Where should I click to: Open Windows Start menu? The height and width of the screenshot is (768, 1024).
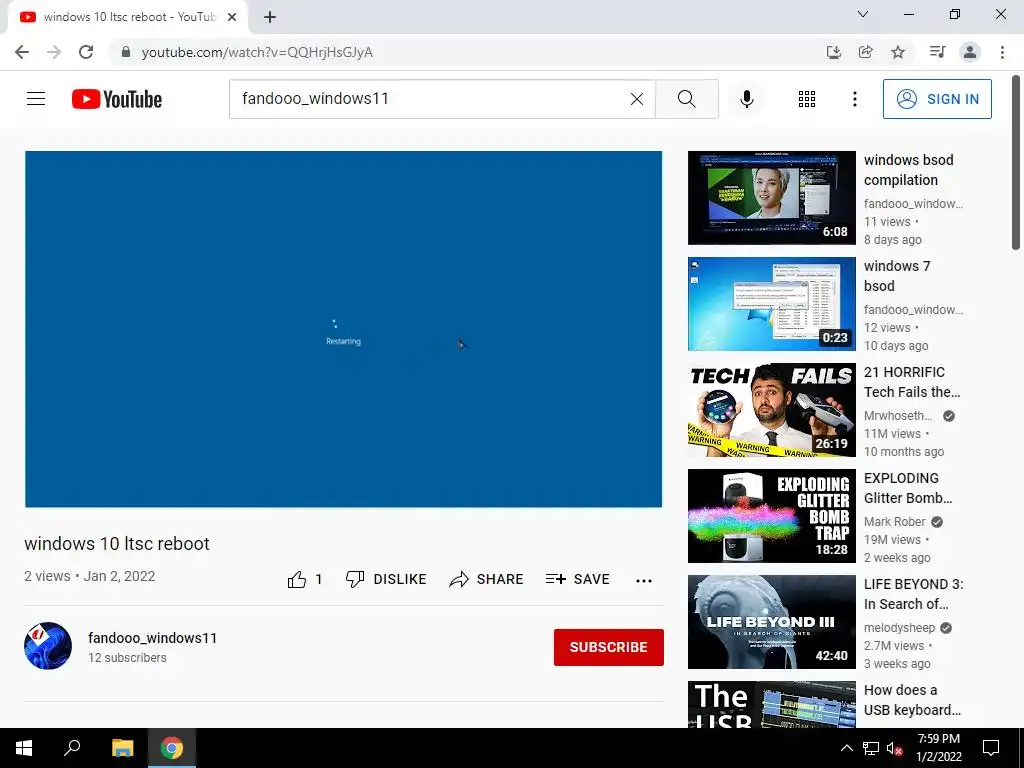pyautogui.click(x=24, y=748)
